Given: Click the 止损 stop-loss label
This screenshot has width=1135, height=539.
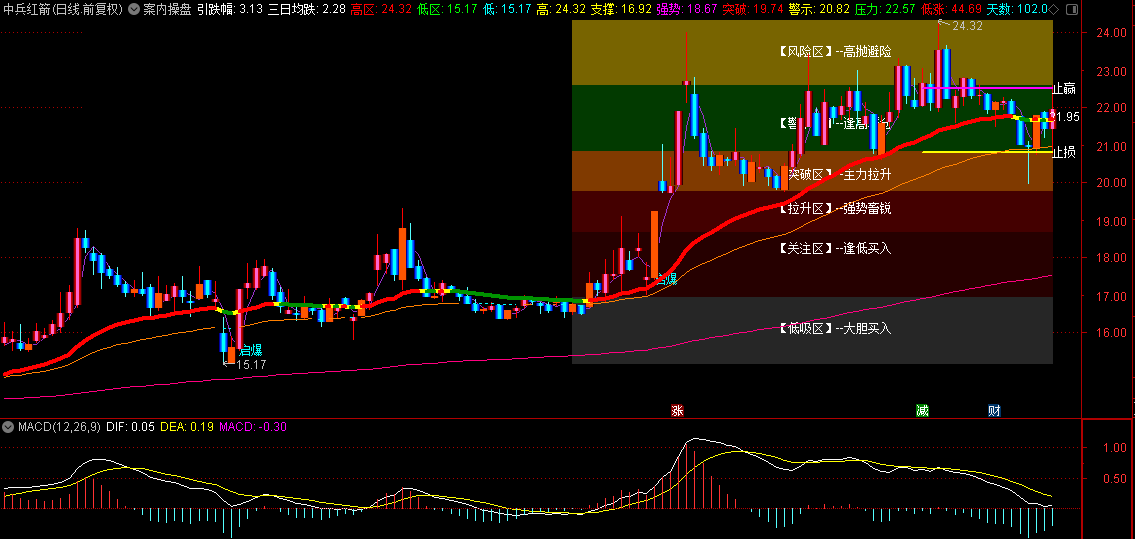Looking at the screenshot, I should tap(1064, 152).
